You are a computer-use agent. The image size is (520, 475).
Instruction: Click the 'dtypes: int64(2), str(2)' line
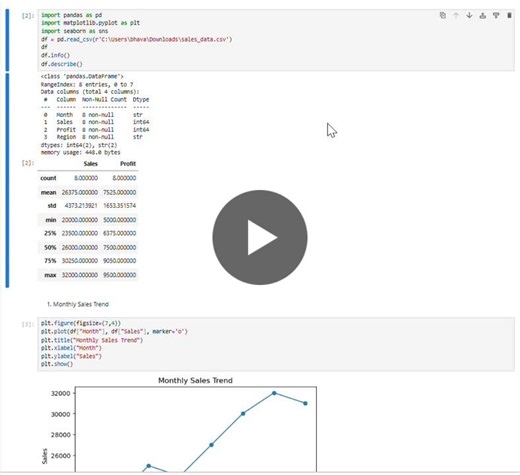(x=79, y=145)
